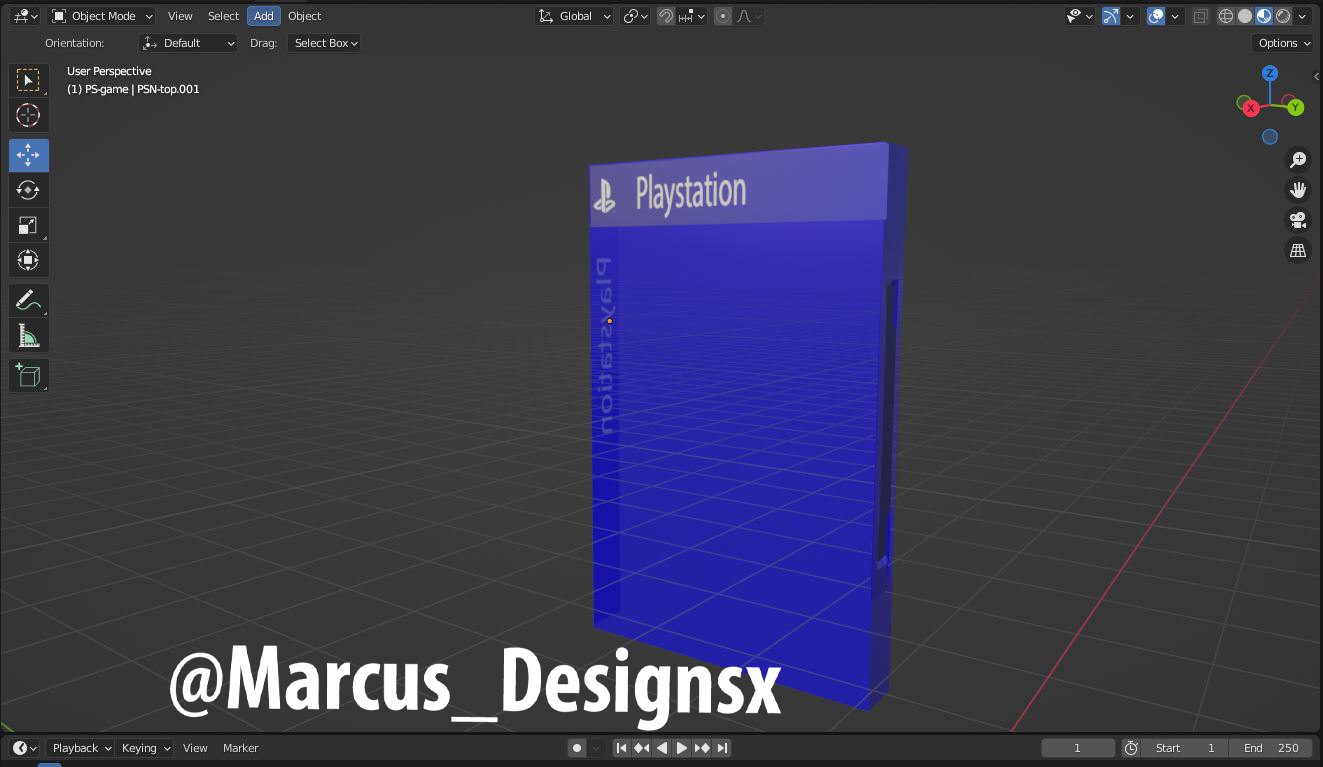Viewport: 1323px width, 767px height.
Task: Switch to solid shading
Action: 1245,16
